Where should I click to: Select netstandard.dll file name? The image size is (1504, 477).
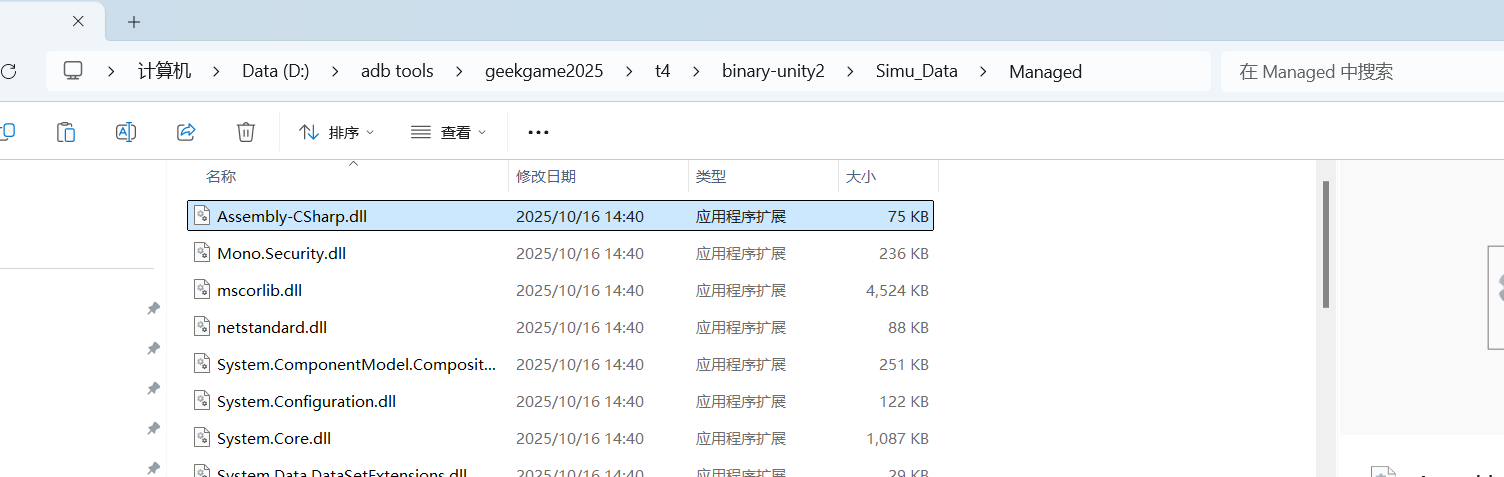(272, 327)
